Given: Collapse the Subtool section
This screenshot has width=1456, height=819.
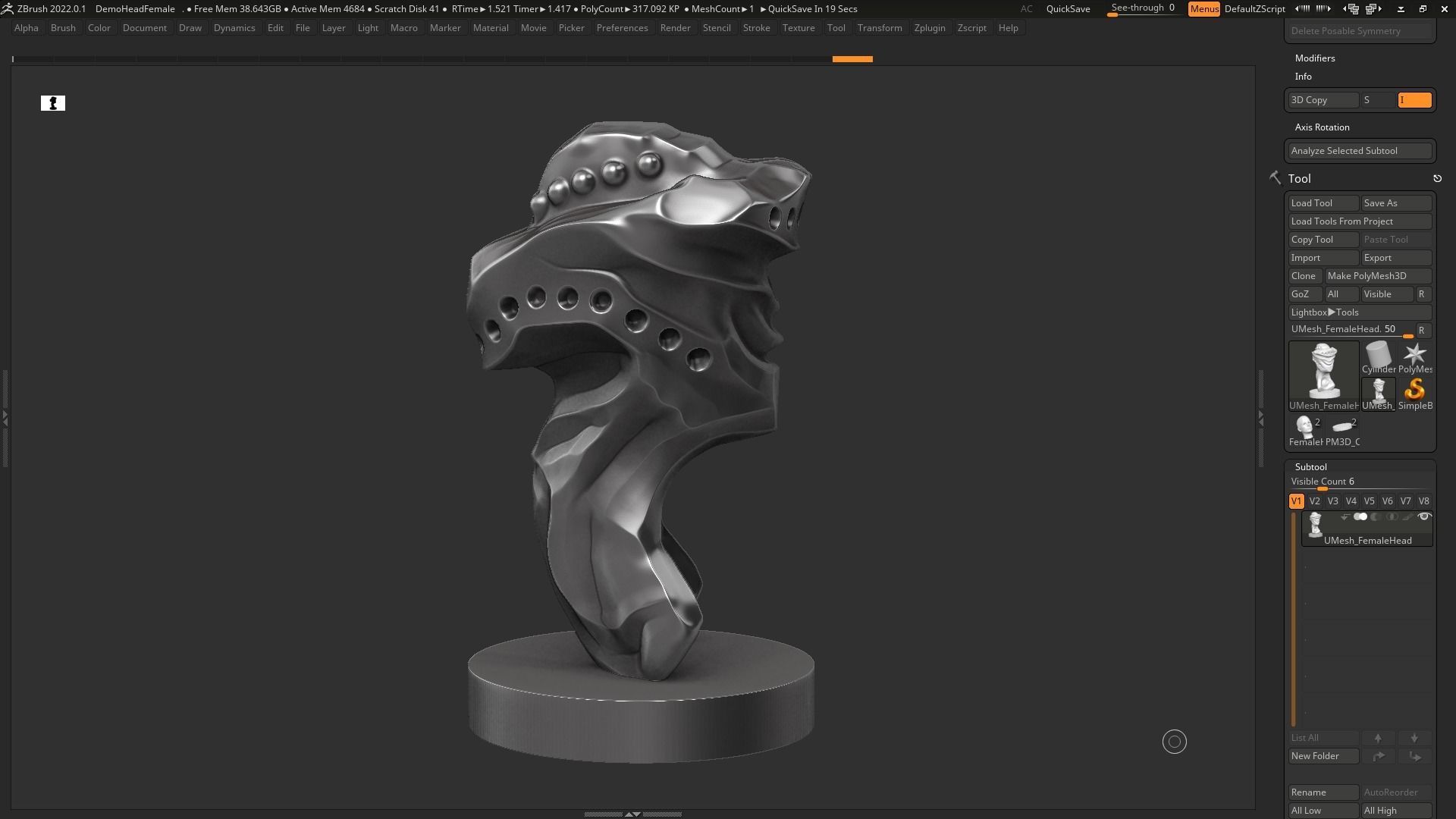Looking at the screenshot, I should click(1310, 467).
